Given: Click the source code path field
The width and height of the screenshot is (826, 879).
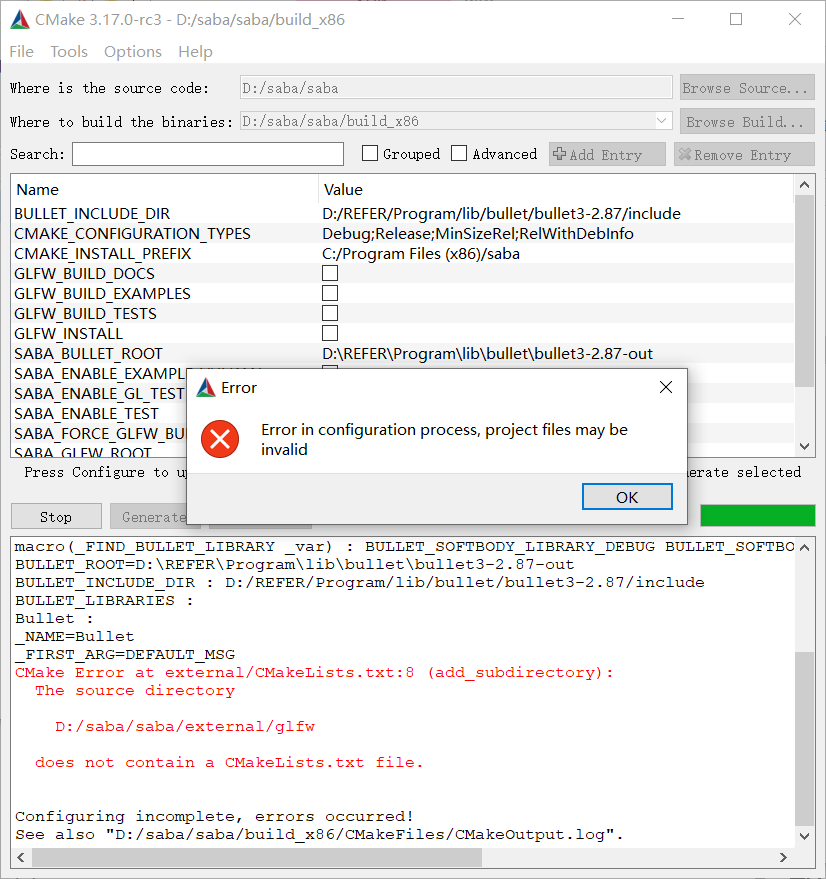Looking at the screenshot, I should (x=456, y=88).
